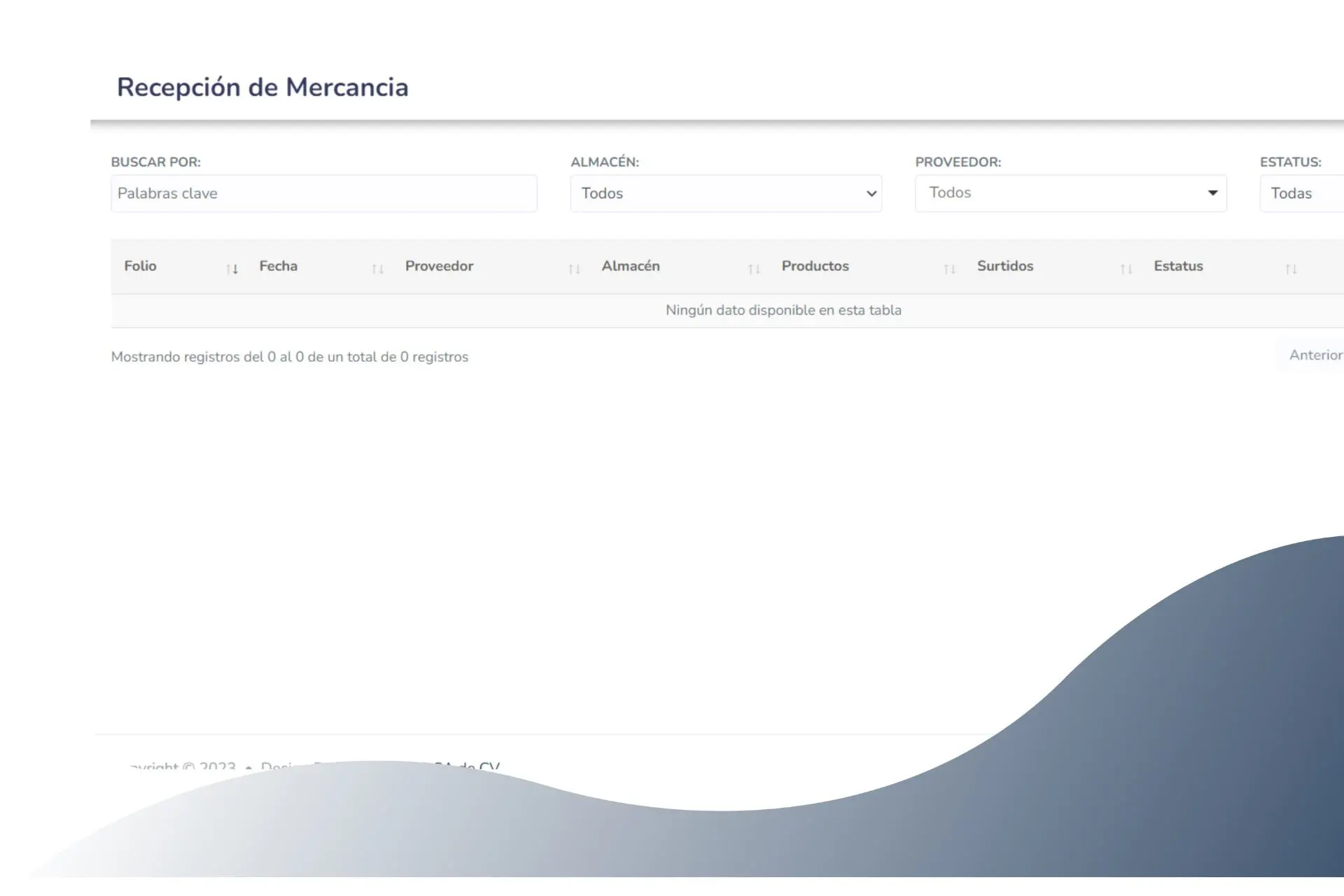Screen dimensions: 1344x896
Task: Click the sort icon next to Folio column
Action: [232, 268]
